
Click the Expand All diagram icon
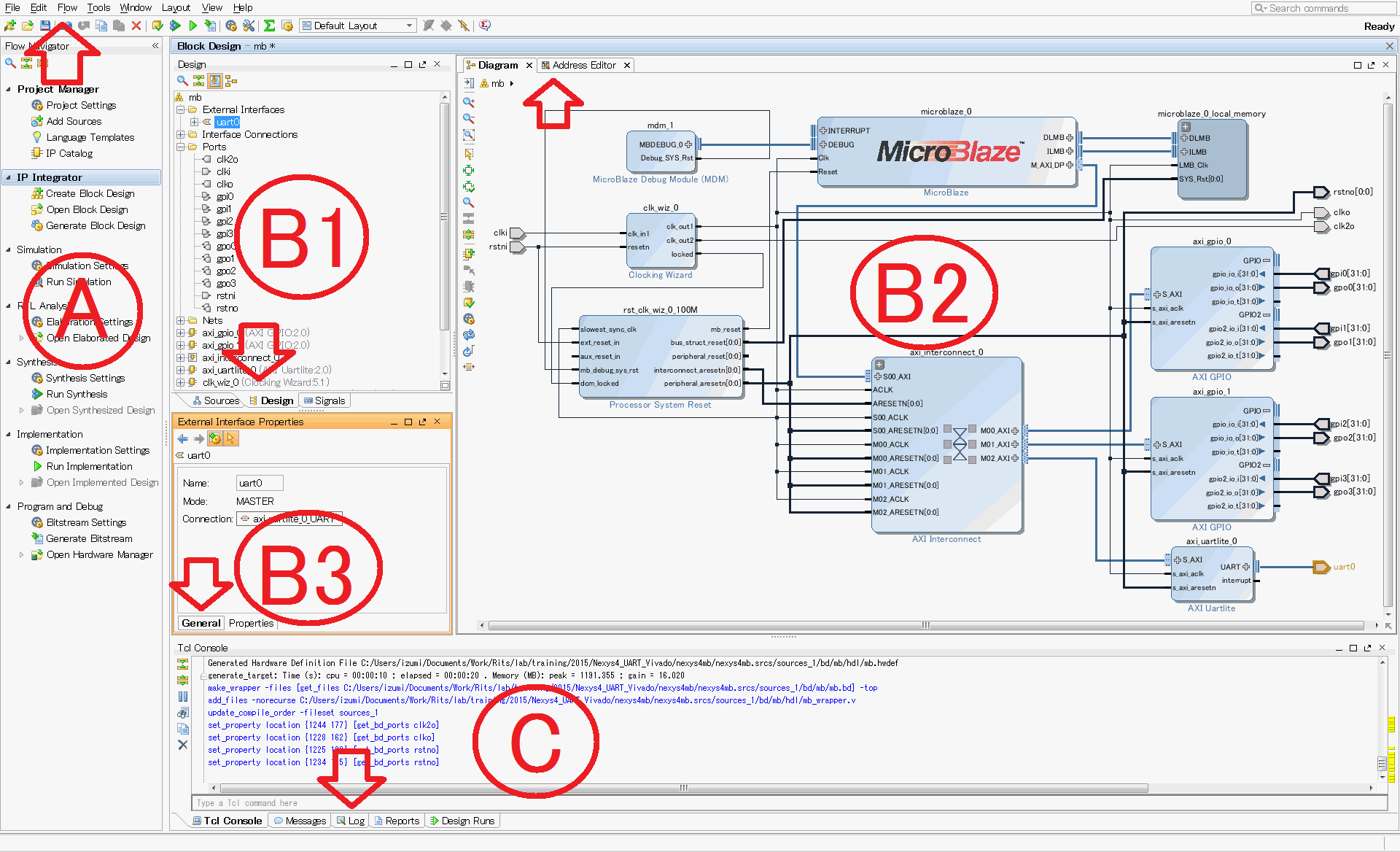pos(469,235)
